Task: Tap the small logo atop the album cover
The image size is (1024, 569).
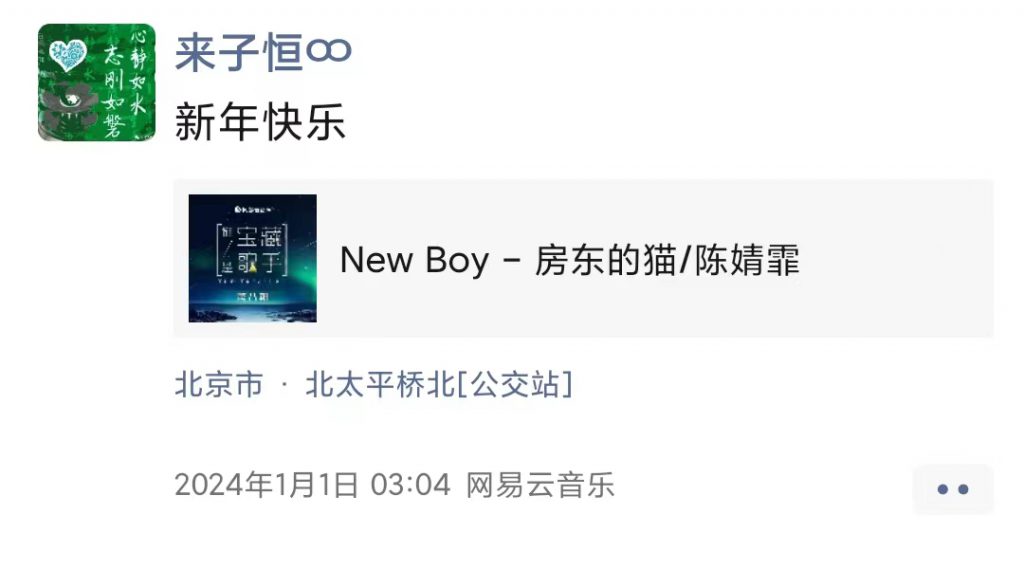Action: (253, 210)
